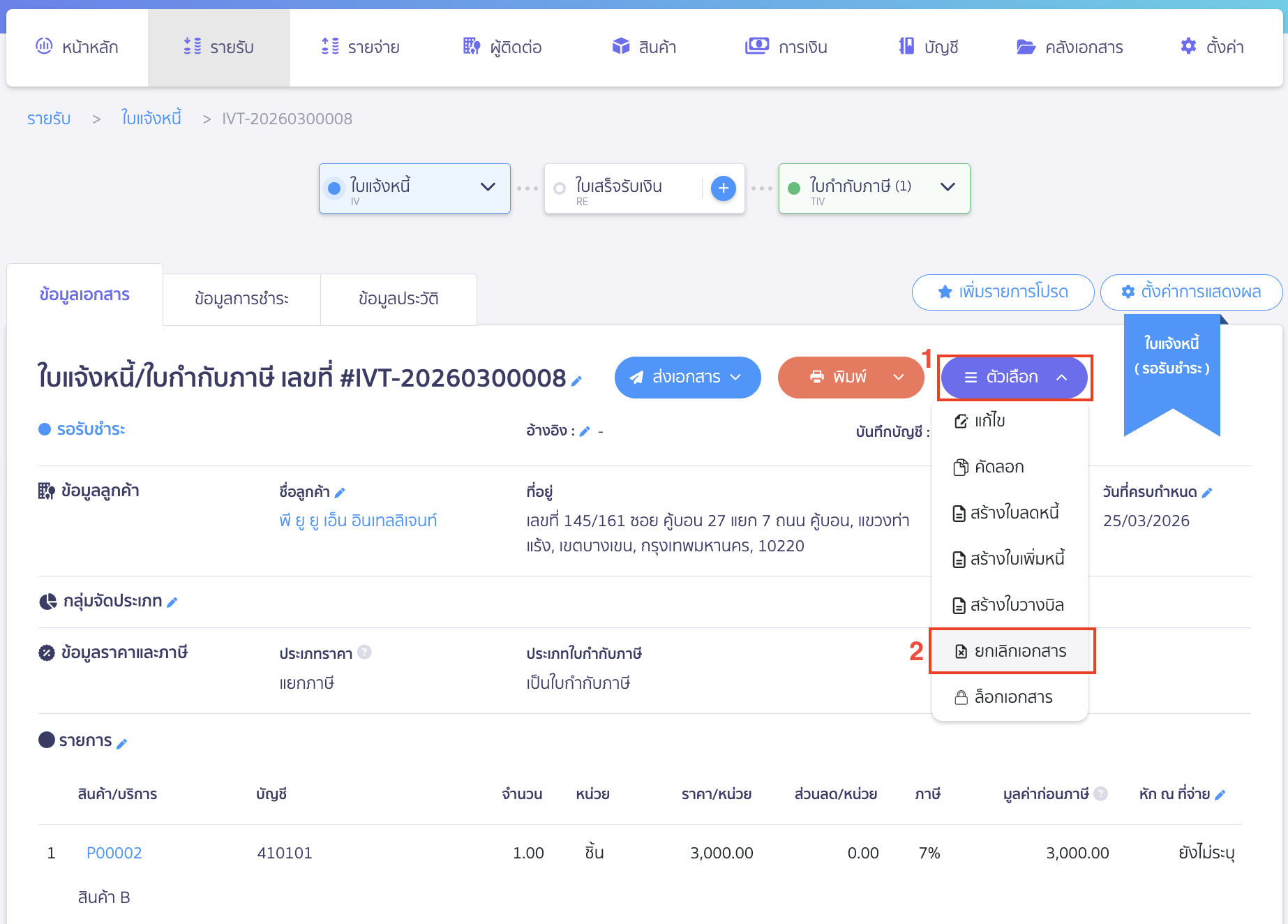Click the edit pencil next to ชื่อลูกค้า
Image resolution: width=1288 pixels, height=924 pixels.
[340, 493]
